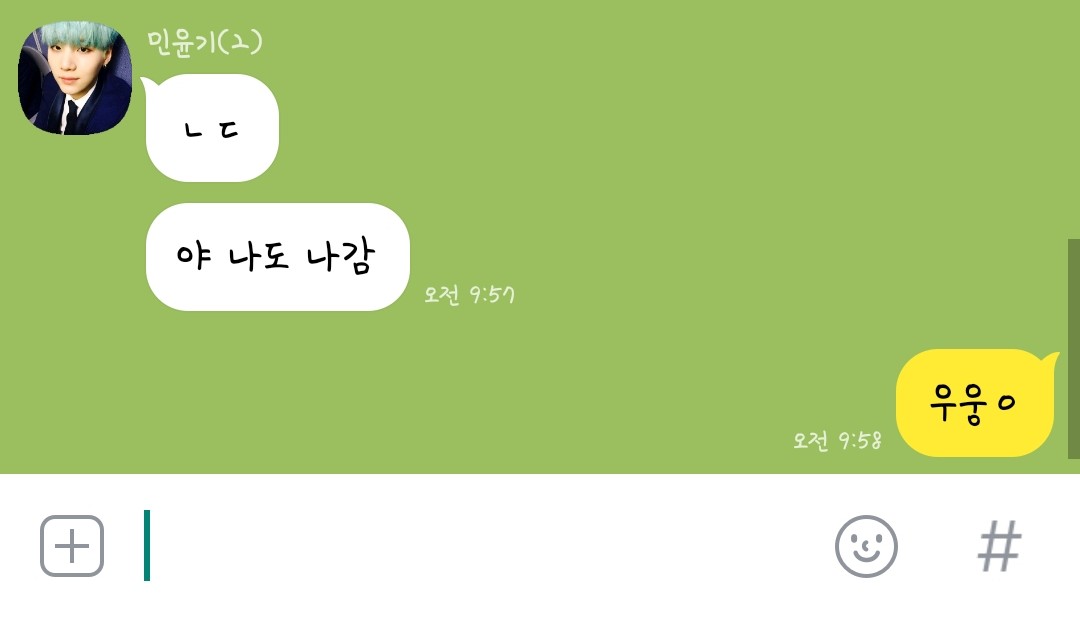The height and width of the screenshot is (618, 1080).
Task: Select the sender name 민윤기(ㅗ)
Action: (x=205, y=43)
